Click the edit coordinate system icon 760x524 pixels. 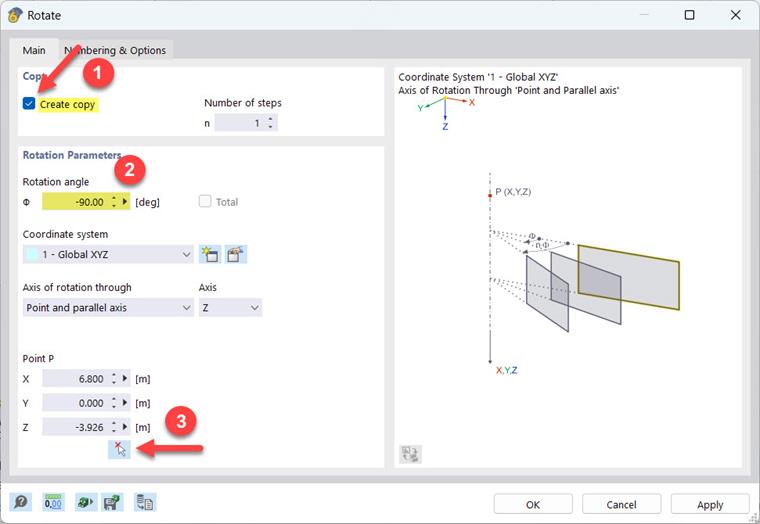[236, 254]
